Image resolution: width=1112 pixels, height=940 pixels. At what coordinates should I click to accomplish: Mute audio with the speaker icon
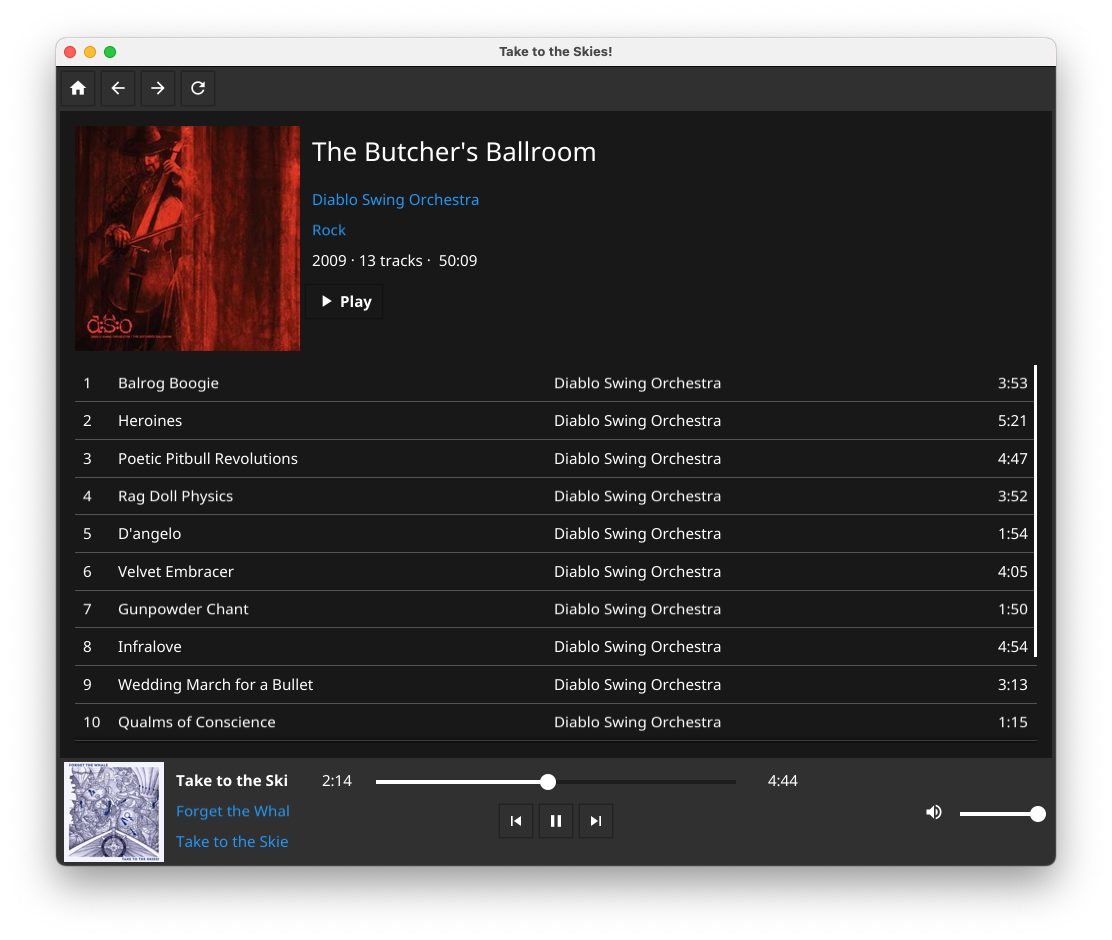pos(934,812)
